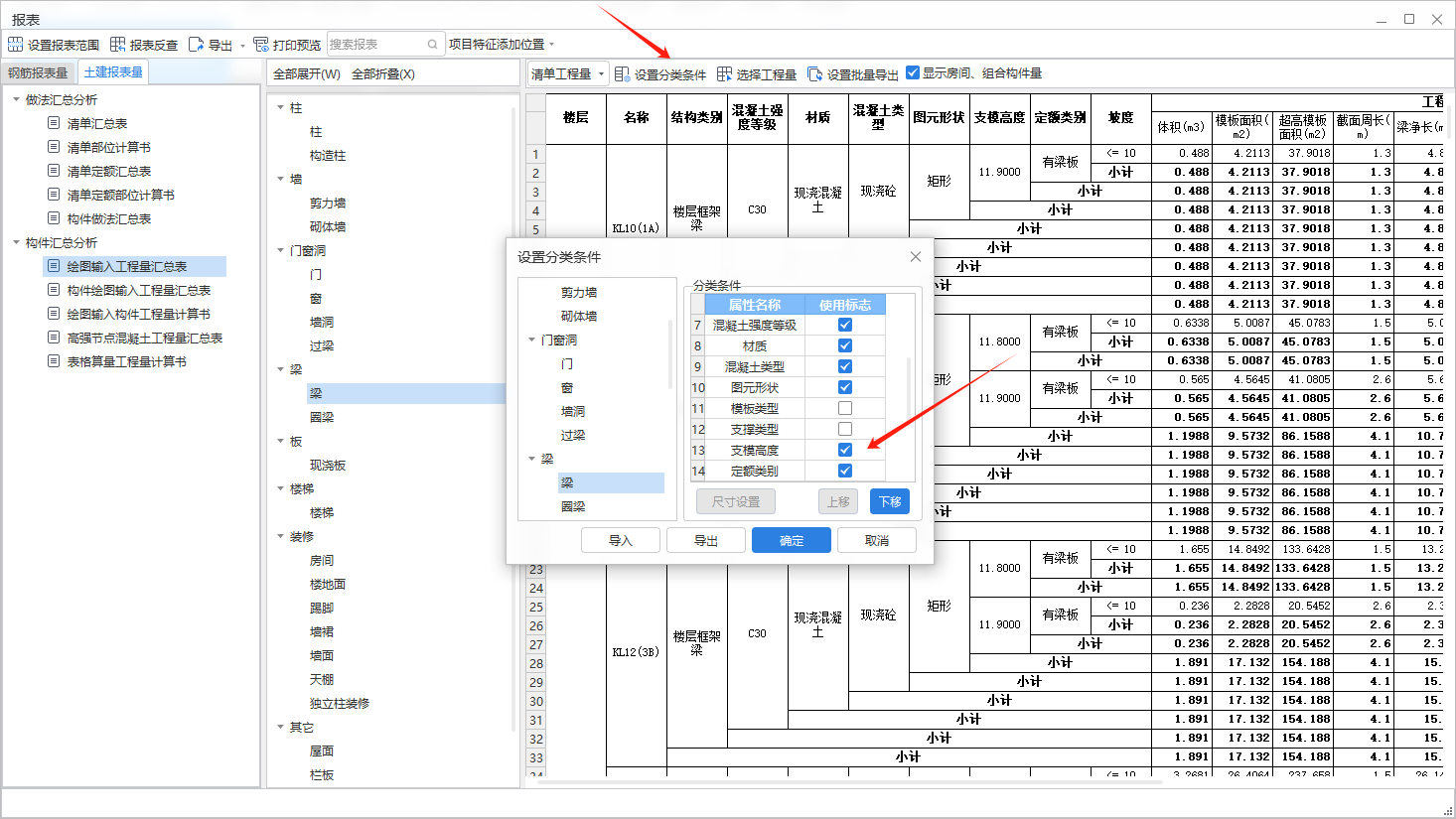1456x819 pixels.
Task: Click the 尺寸设置 button
Action: click(x=736, y=501)
